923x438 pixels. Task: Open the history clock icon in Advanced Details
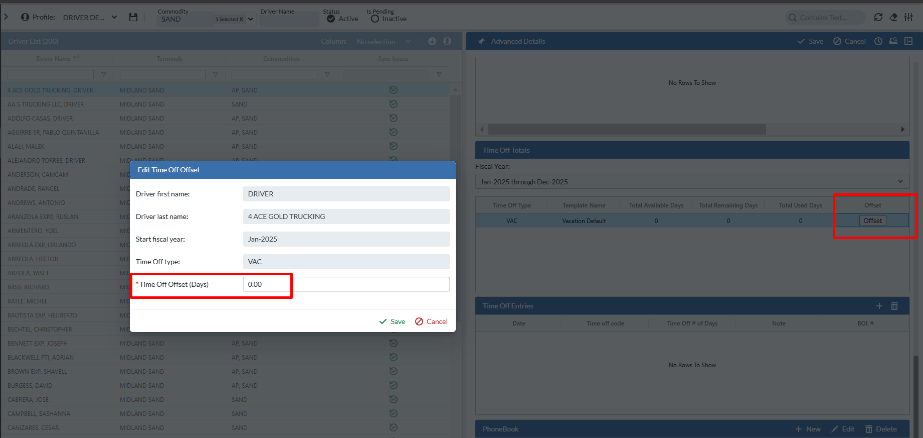(878, 42)
